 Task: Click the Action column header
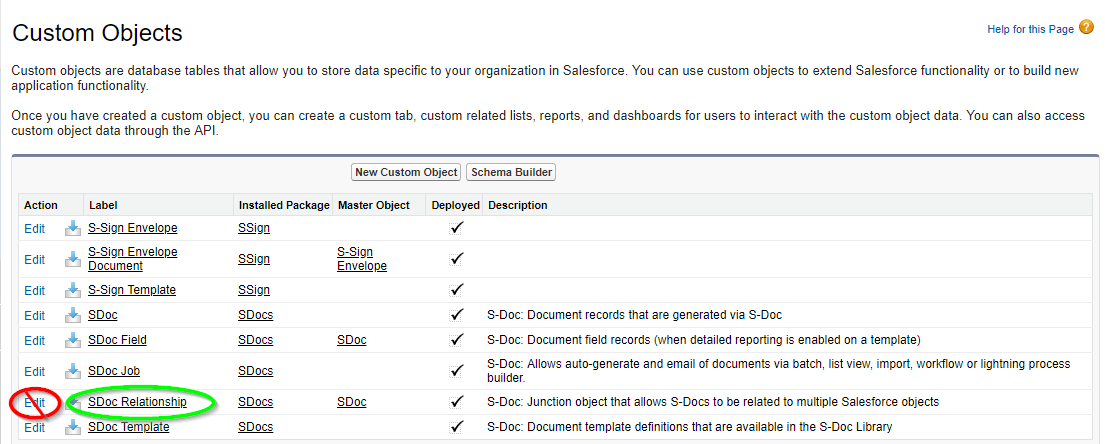(41, 205)
